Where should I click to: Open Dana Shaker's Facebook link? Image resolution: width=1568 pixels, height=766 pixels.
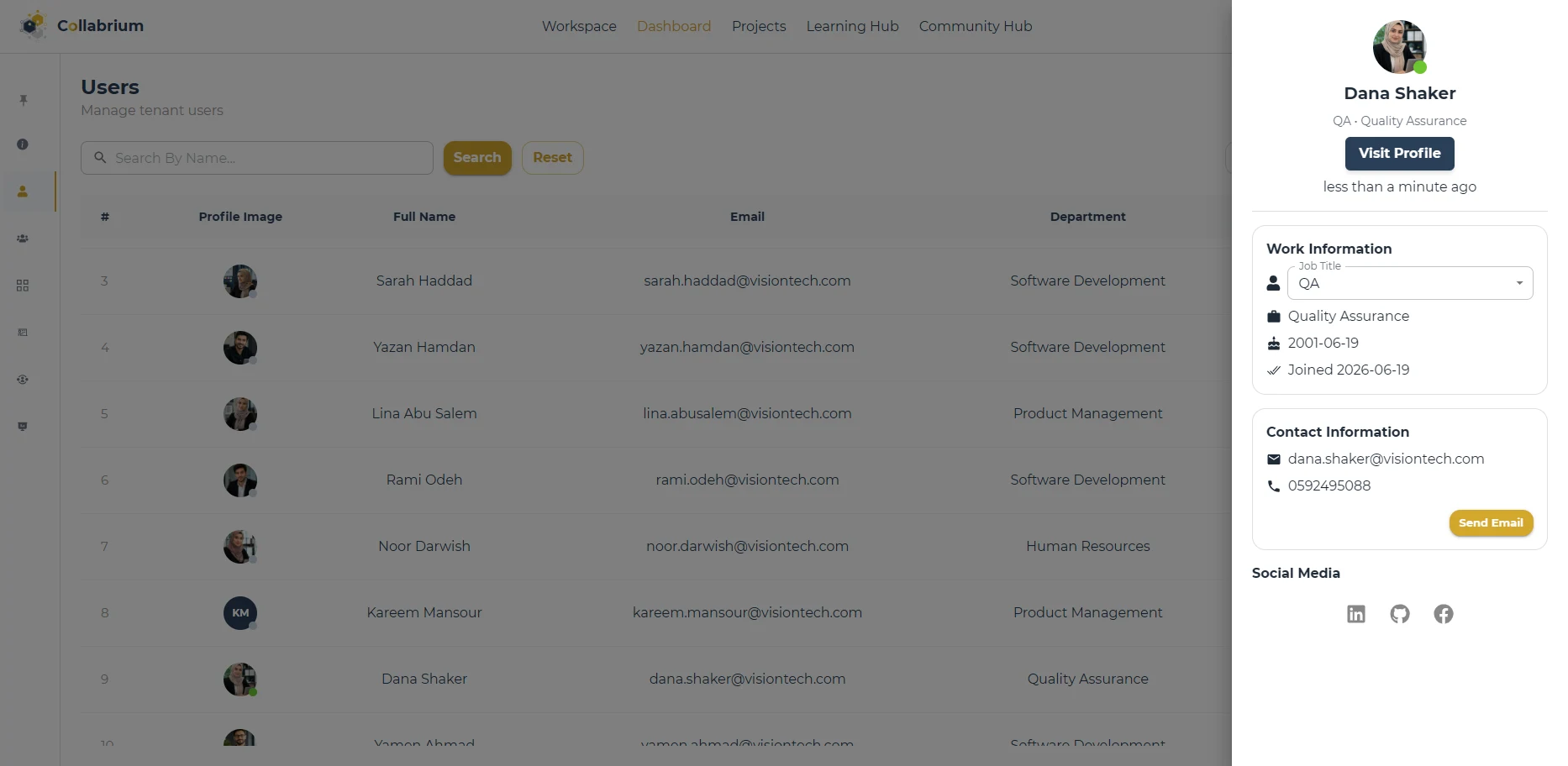click(x=1444, y=614)
